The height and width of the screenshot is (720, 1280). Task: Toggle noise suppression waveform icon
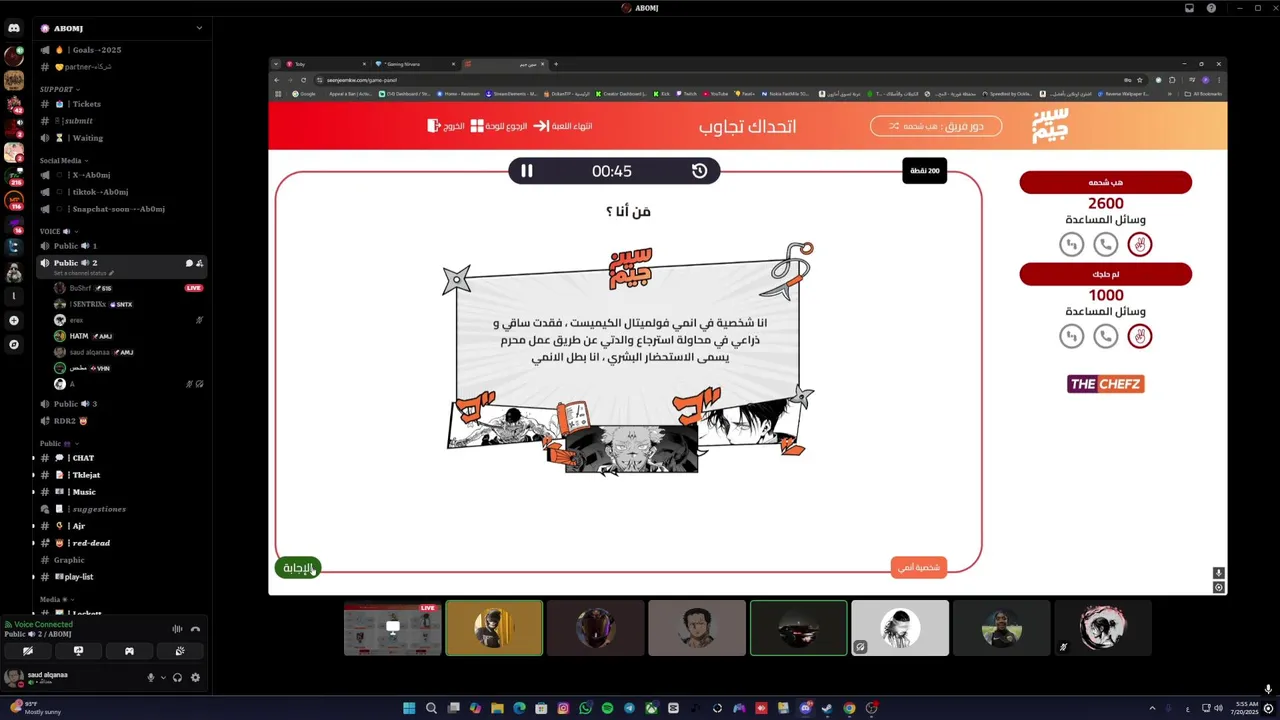tap(177, 629)
